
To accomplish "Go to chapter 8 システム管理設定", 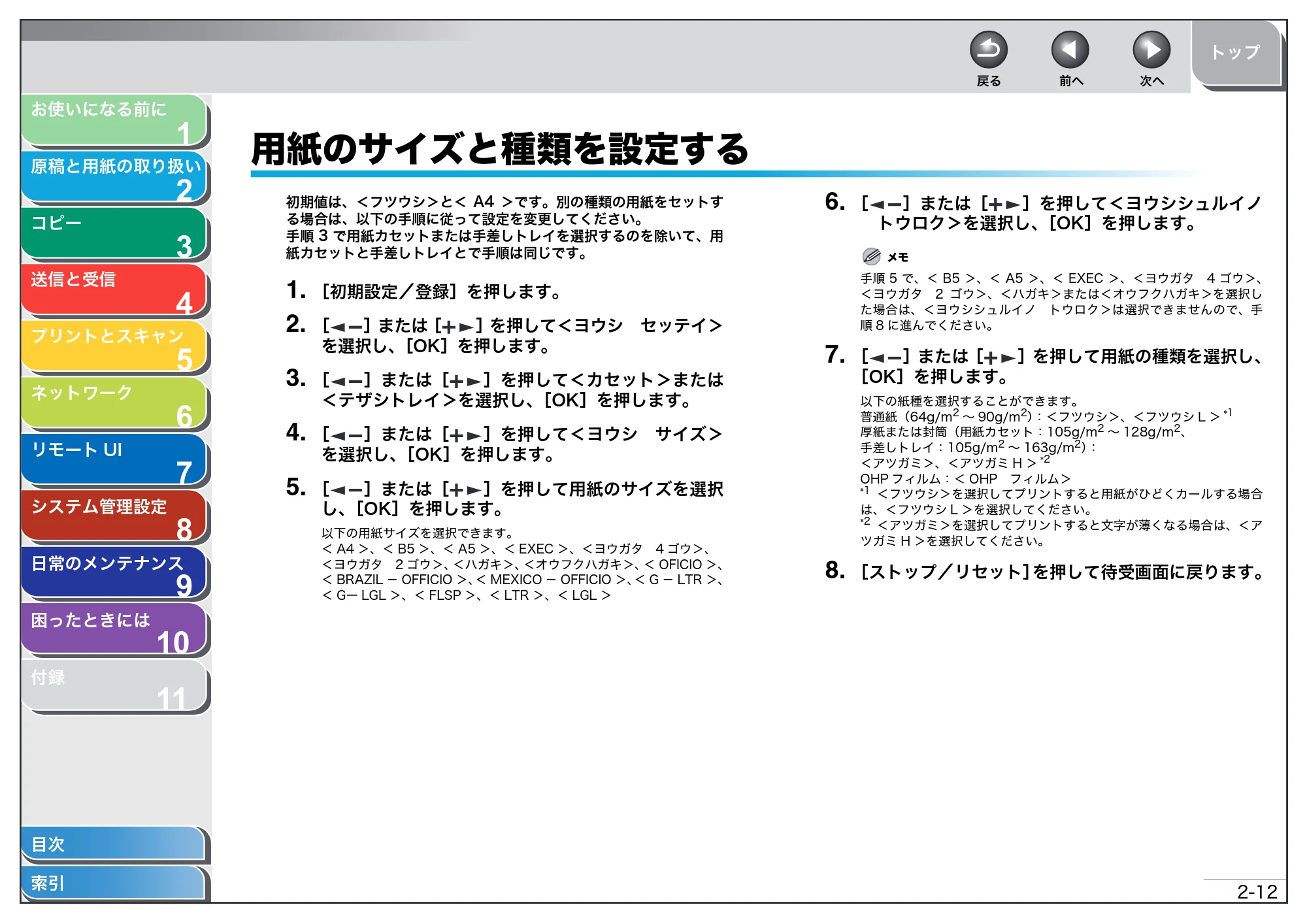I will (114, 516).
